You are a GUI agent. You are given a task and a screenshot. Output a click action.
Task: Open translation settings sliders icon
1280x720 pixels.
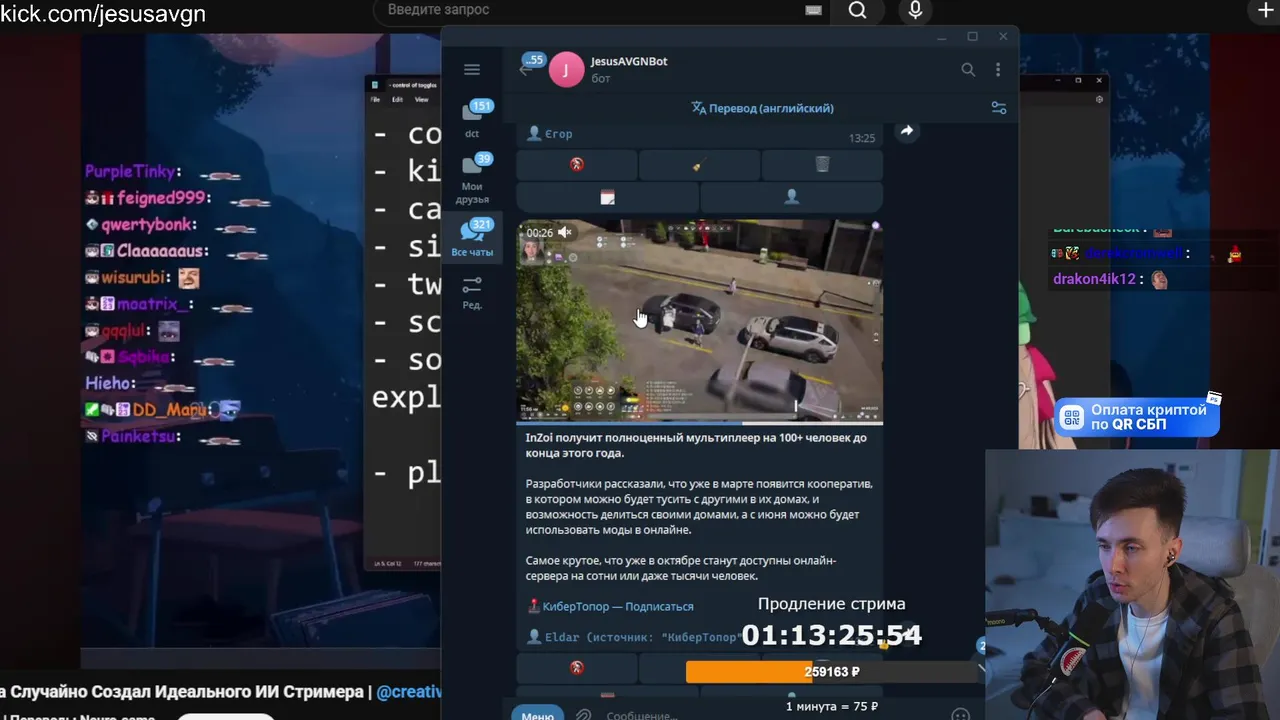(998, 108)
